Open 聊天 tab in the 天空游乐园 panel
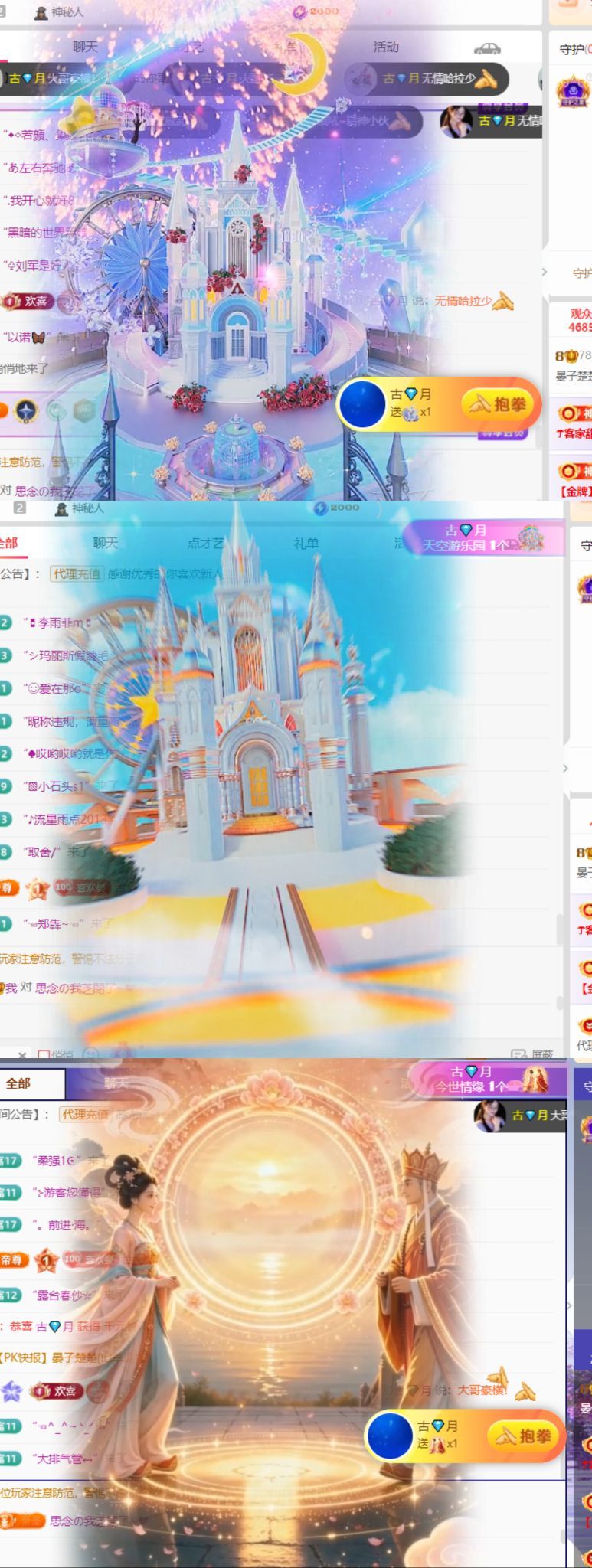The image size is (592, 1568). tap(106, 543)
